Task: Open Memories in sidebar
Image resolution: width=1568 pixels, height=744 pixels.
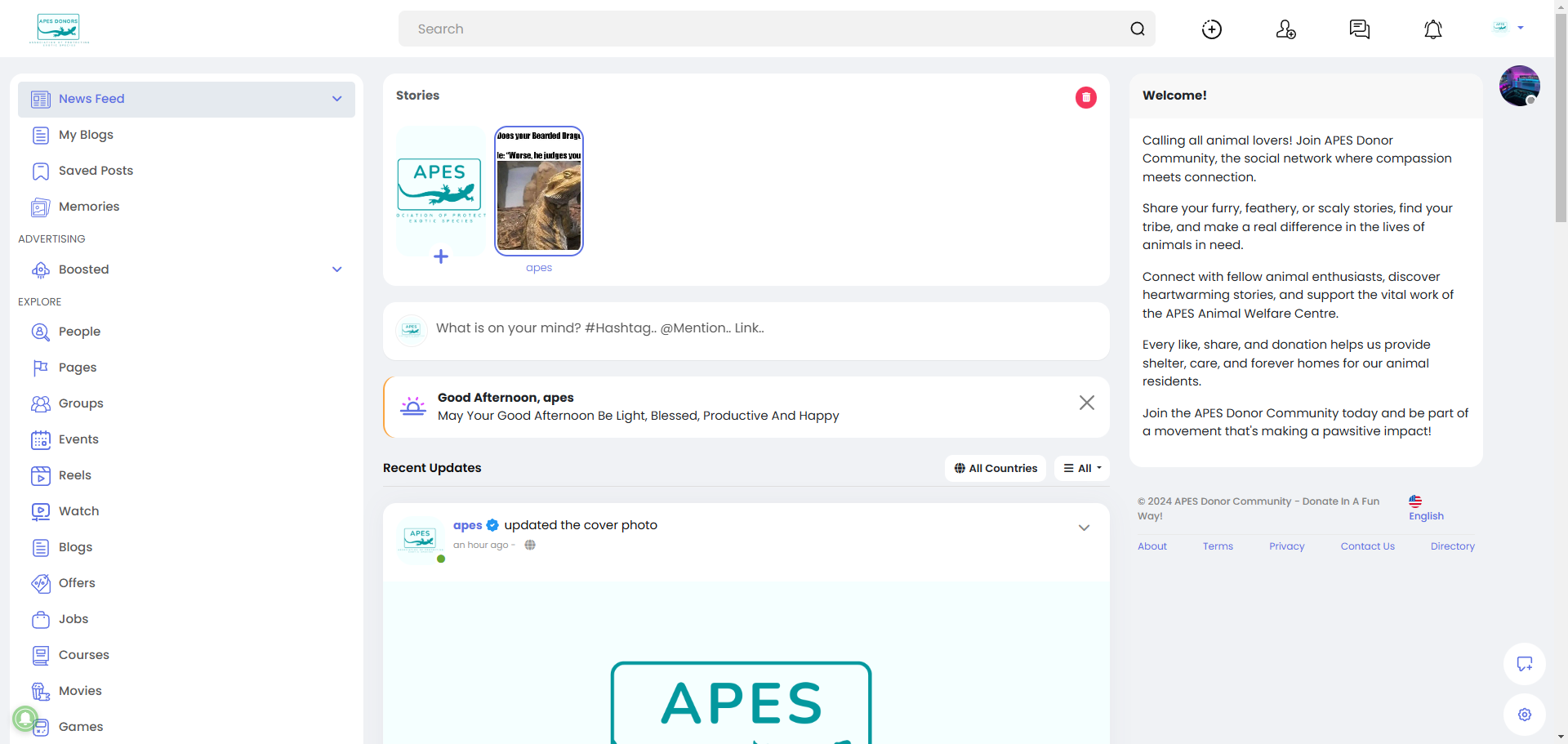Action: 186,207
